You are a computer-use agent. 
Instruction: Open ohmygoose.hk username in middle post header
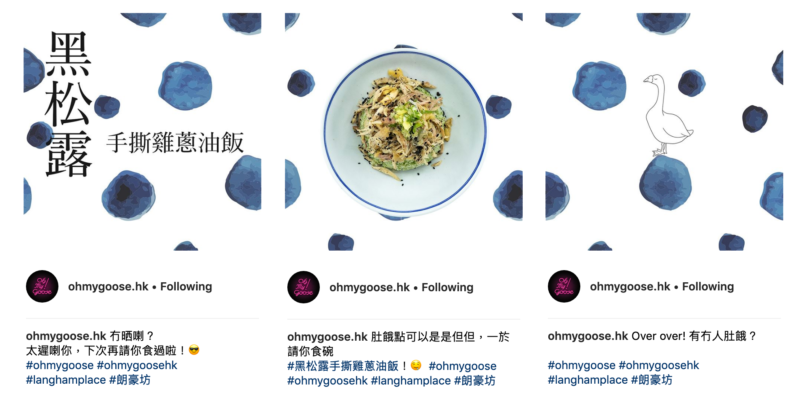[x=370, y=287]
